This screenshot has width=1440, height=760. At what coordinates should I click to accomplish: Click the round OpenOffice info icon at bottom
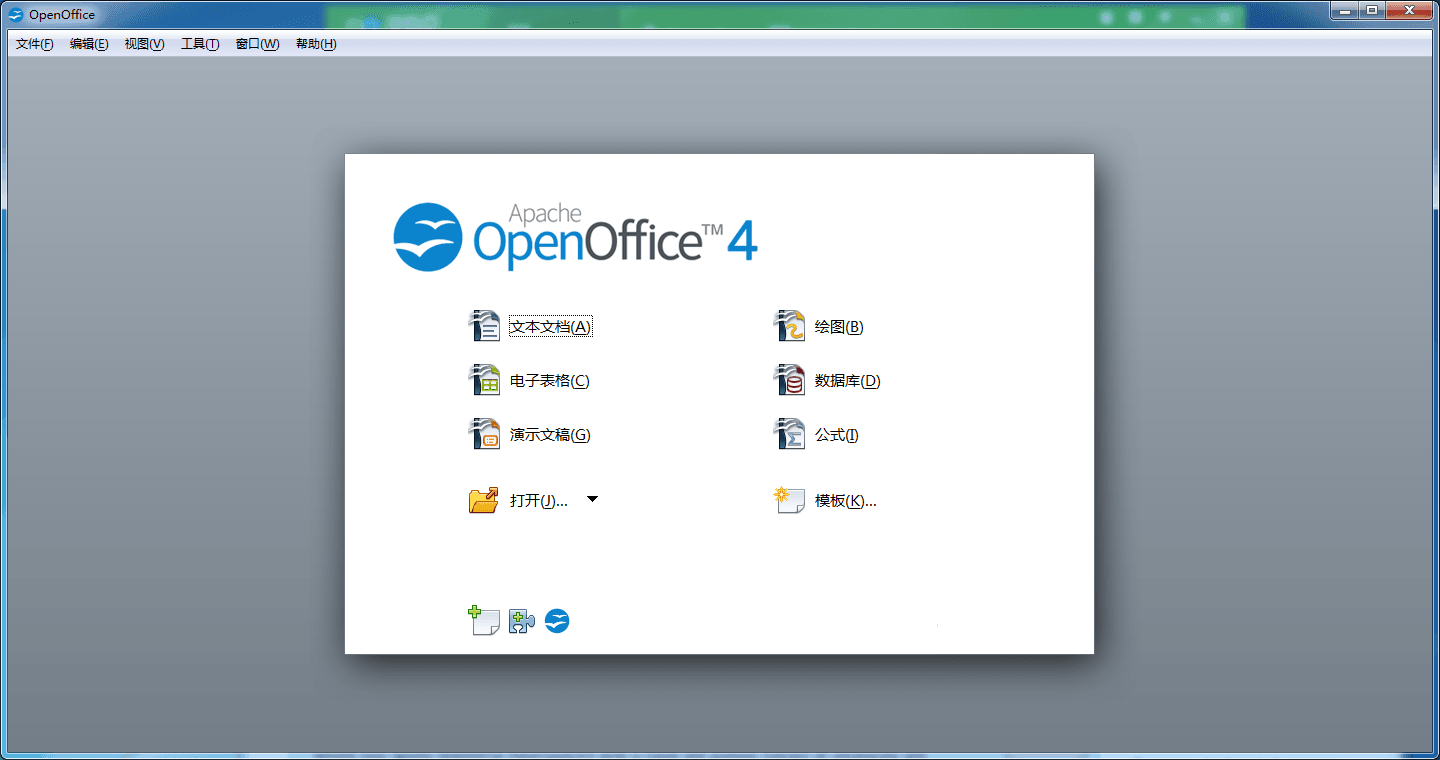557,621
